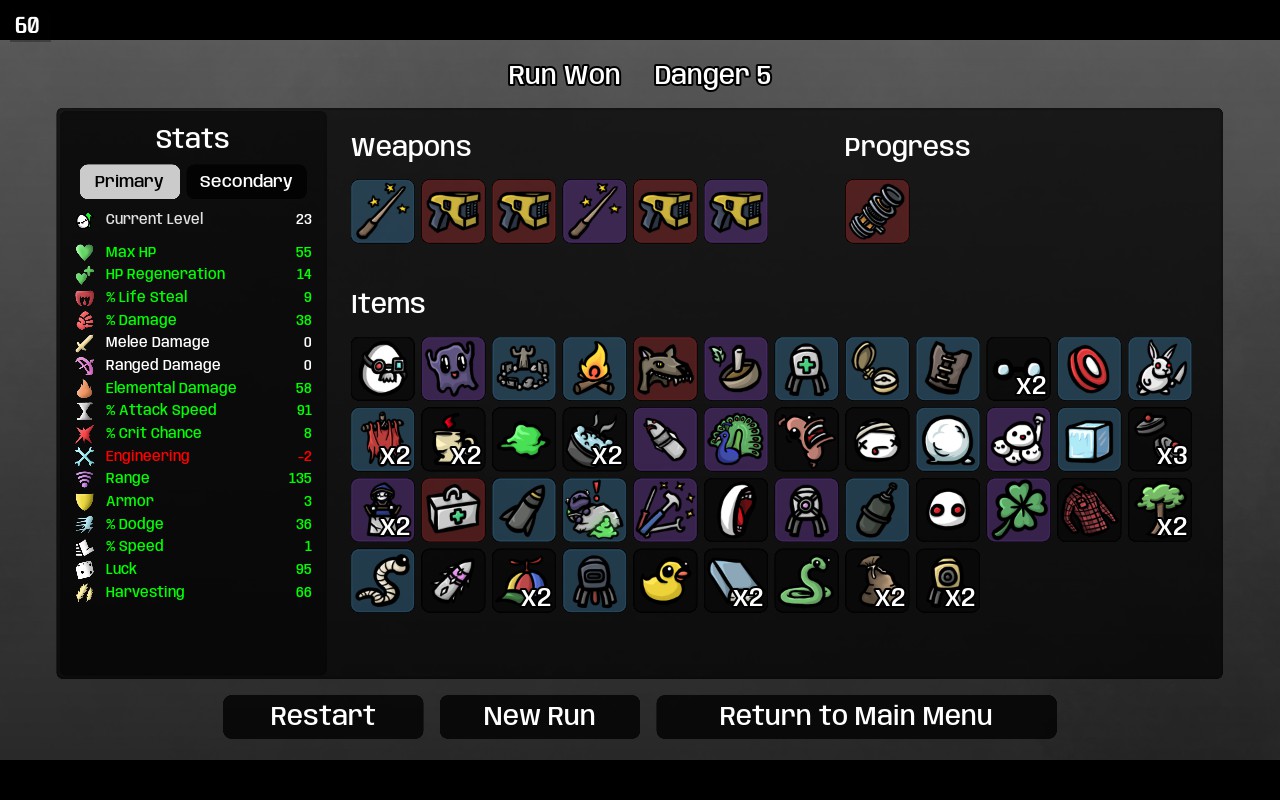Click the Elemental Damage stat row

pos(193,388)
